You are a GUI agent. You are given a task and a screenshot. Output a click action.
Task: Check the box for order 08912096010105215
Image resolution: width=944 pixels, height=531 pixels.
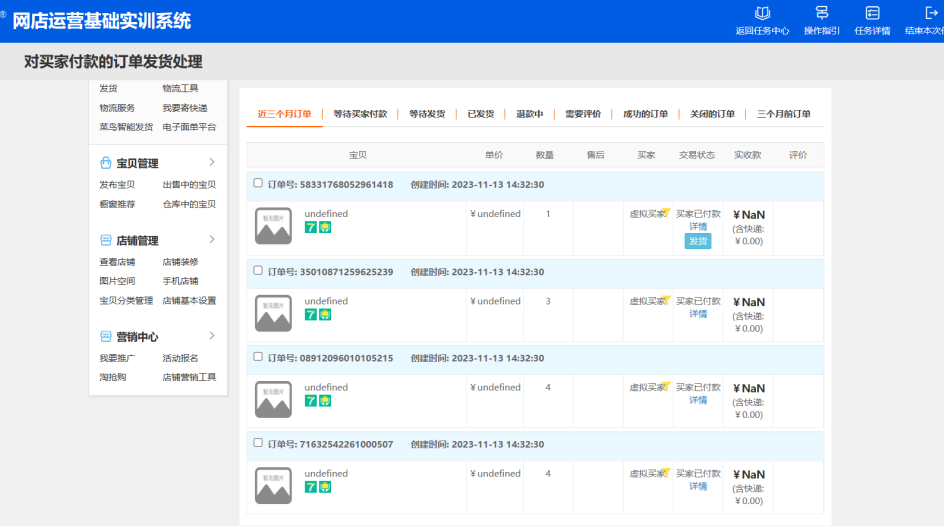point(258,356)
